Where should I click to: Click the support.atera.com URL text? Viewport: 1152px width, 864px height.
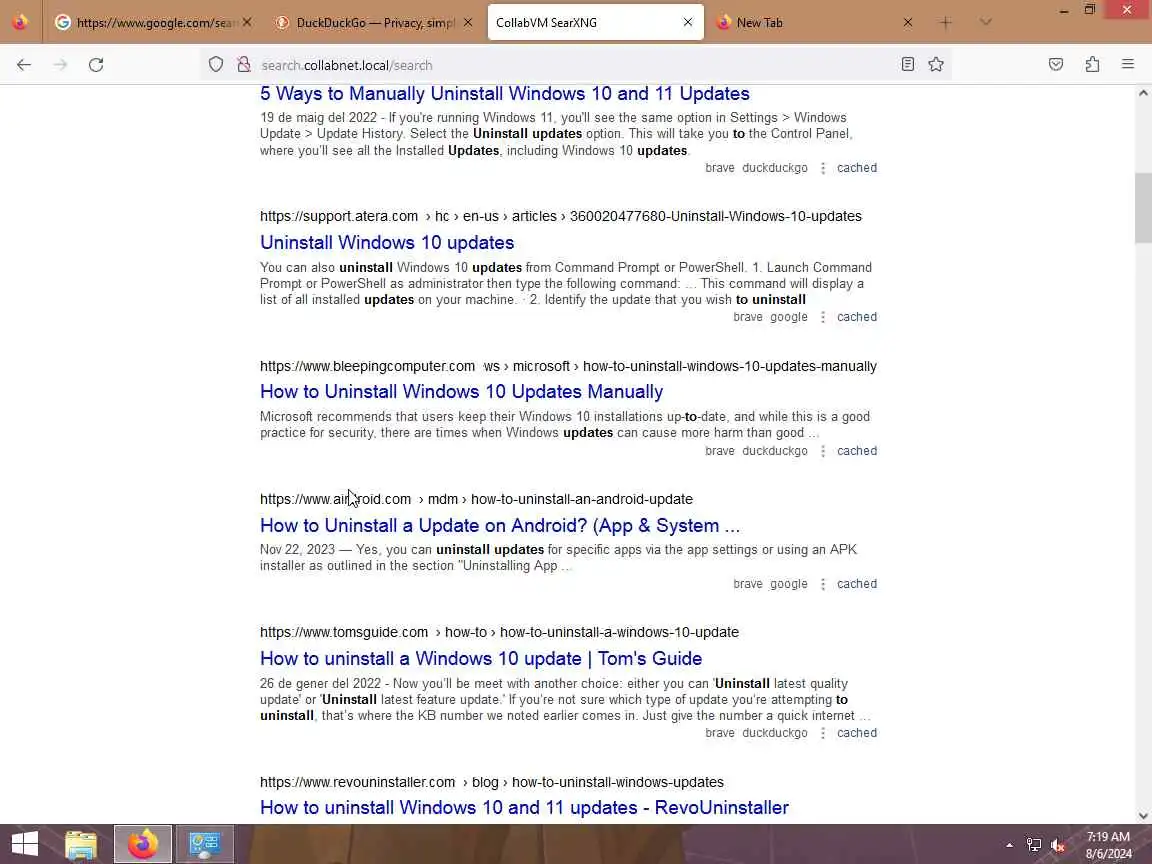point(561,217)
